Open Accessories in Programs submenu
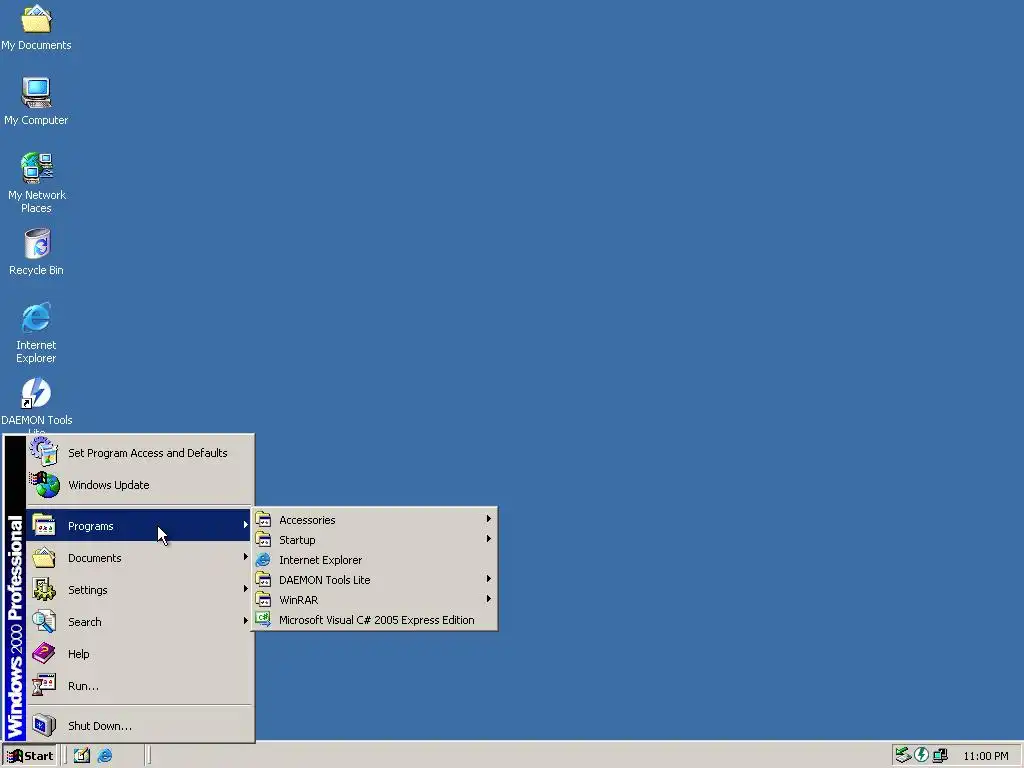The height and width of the screenshot is (768, 1024). pyautogui.click(x=375, y=520)
